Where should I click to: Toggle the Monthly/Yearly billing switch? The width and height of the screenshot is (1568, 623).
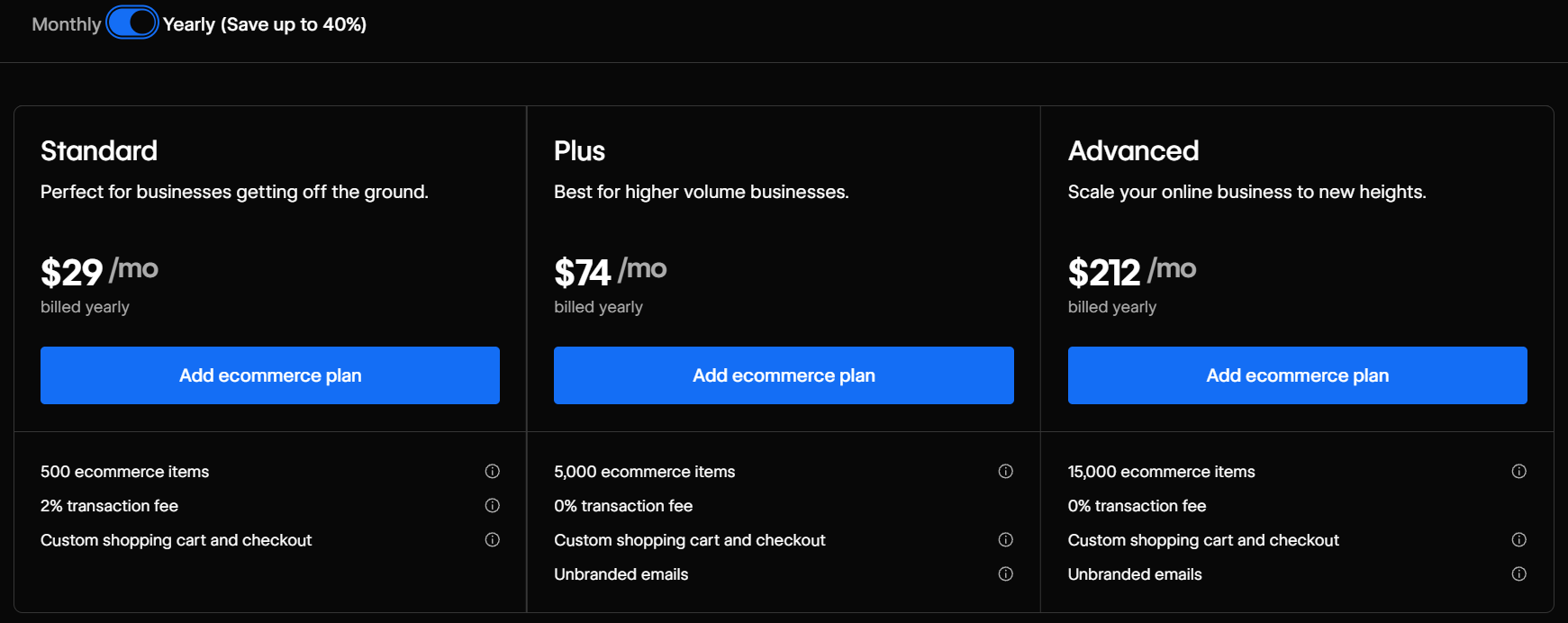tap(132, 23)
